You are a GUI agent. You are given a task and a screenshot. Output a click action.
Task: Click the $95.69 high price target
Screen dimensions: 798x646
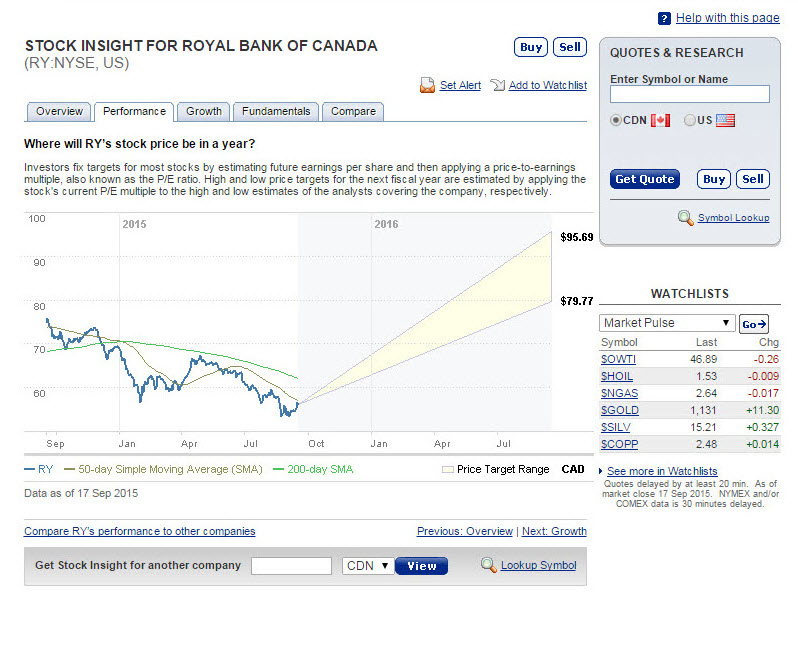pos(577,237)
